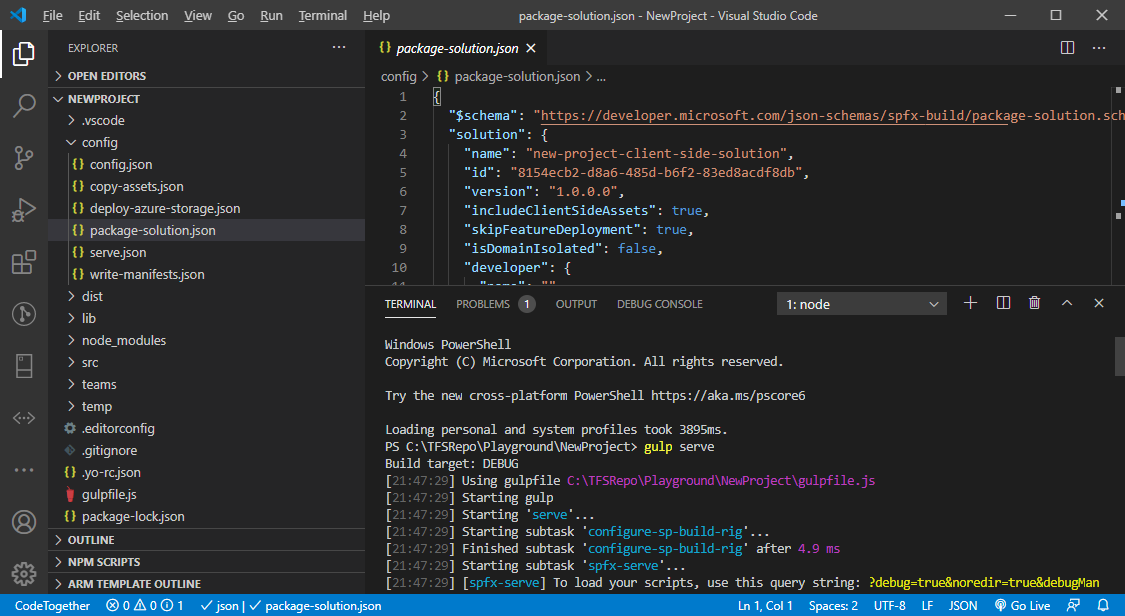
Task: Open Manage gear icon in activity bar
Action: (x=24, y=573)
